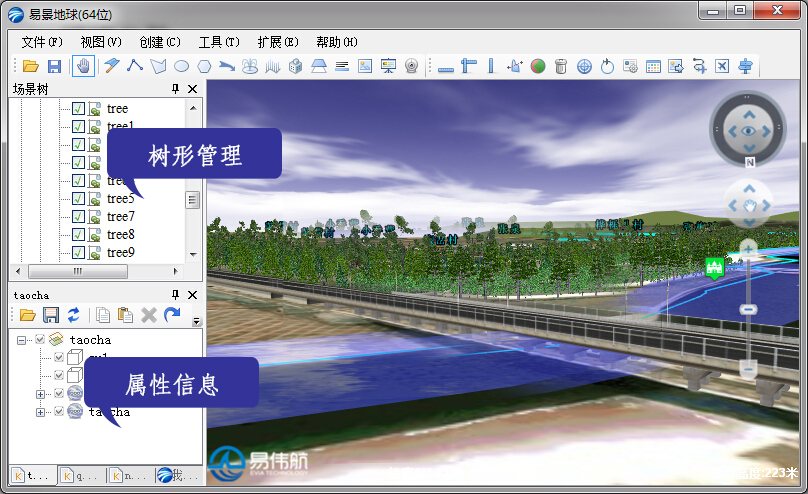Toggle the tree1 layer checkbox
Viewport: 808px width, 494px height.
pyautogui.click(x=78, y=127)
